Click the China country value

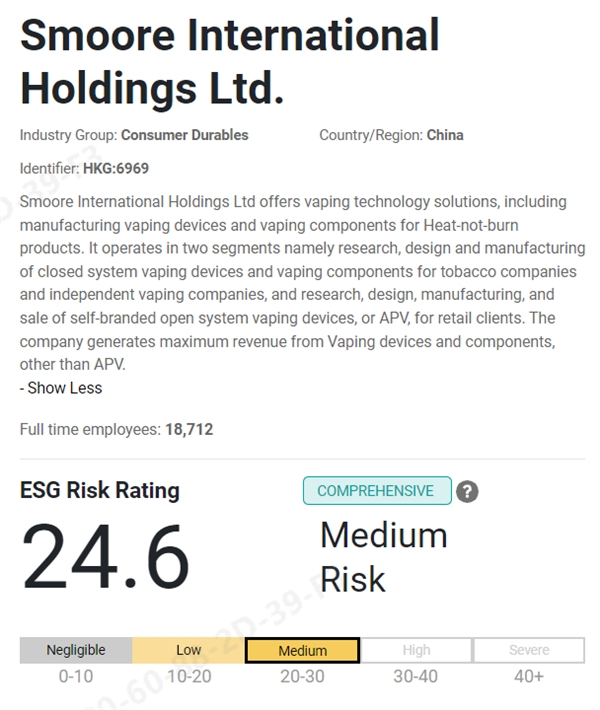point(445,135)
